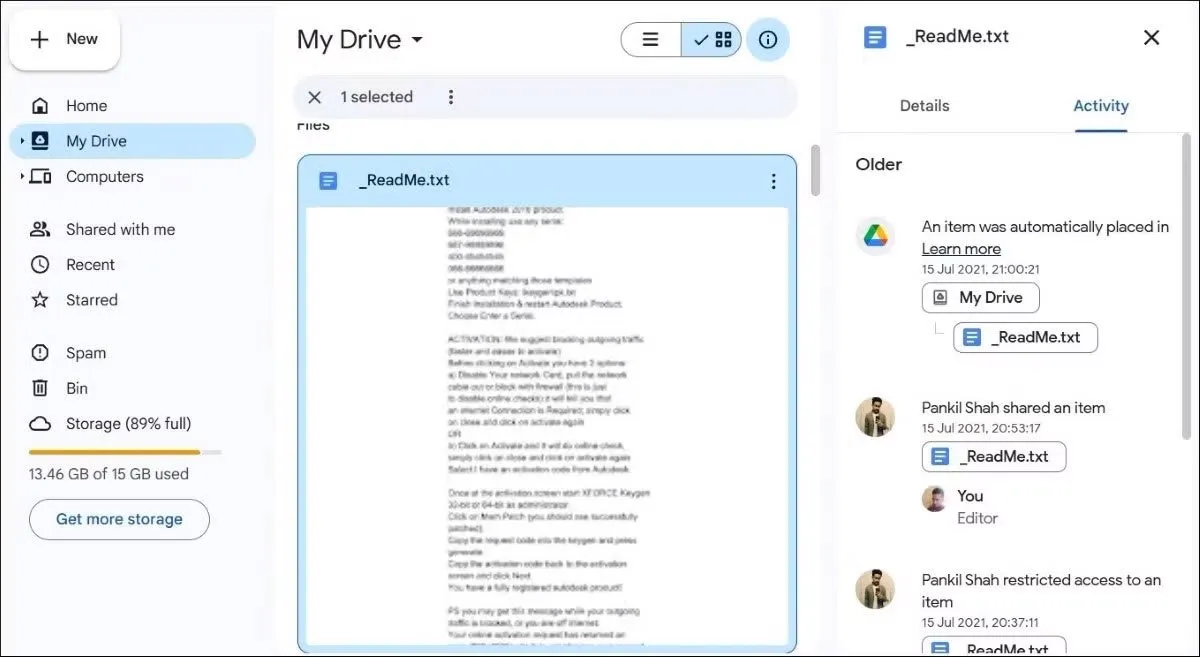Switch to grid layout view
This screenshot has height=657, width=1200.
pyautogui.click(x=713, y=40)
